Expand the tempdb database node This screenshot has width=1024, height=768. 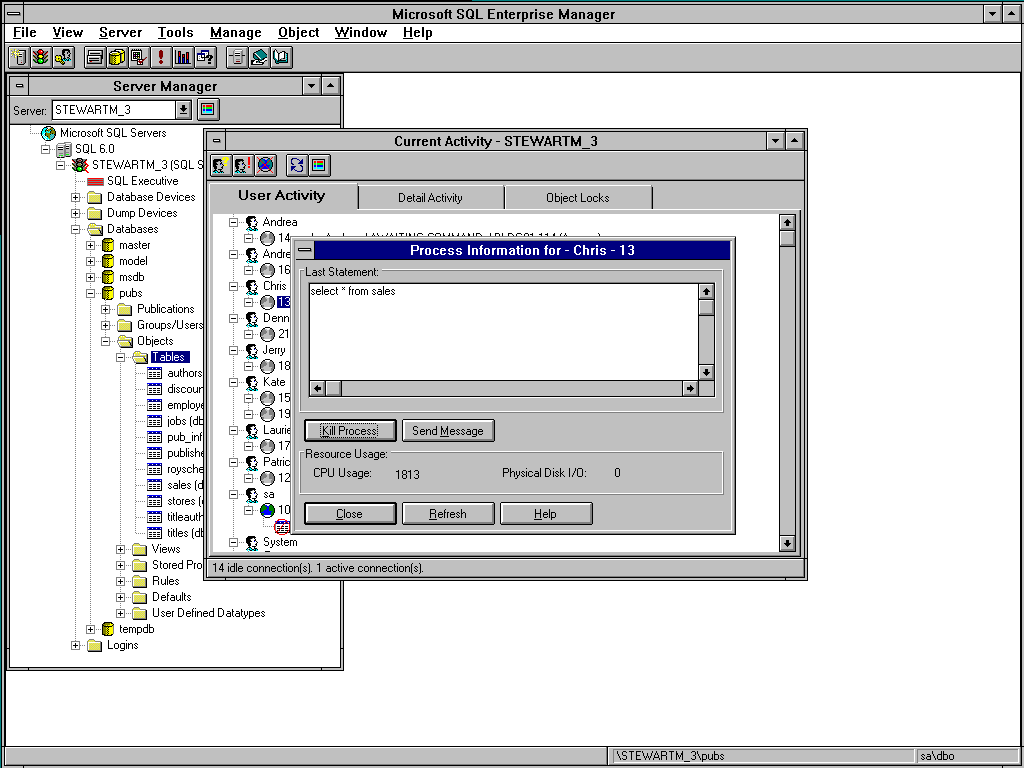(91, 629)
